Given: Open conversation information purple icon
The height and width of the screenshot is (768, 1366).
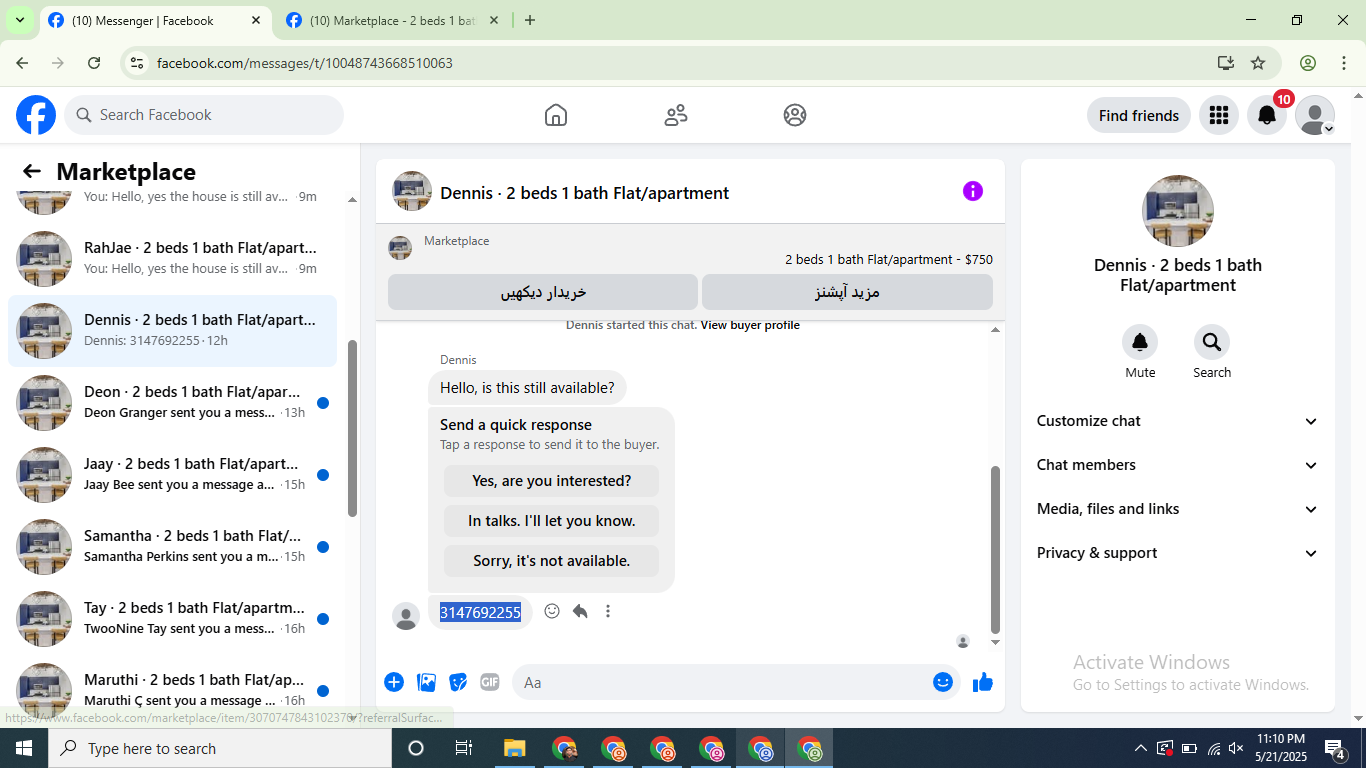Looking at the screenshot, I should (x=973, y=191).
